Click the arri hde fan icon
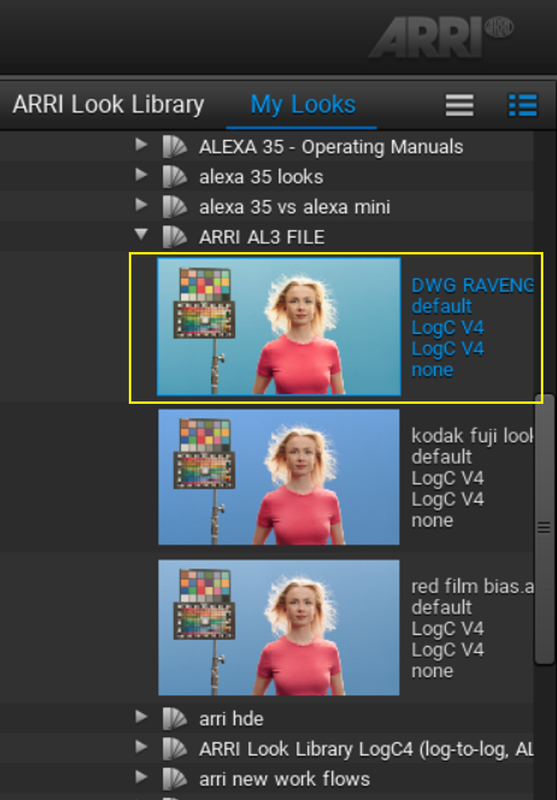 (x=175, y=719)
